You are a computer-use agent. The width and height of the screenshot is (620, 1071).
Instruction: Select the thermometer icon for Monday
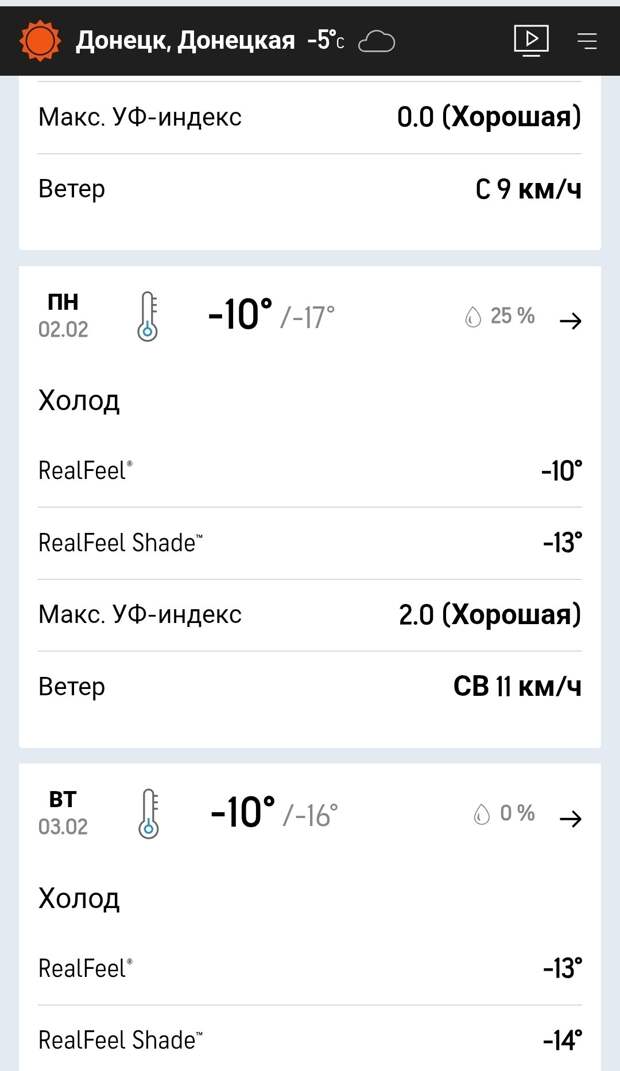click(148, 316)
